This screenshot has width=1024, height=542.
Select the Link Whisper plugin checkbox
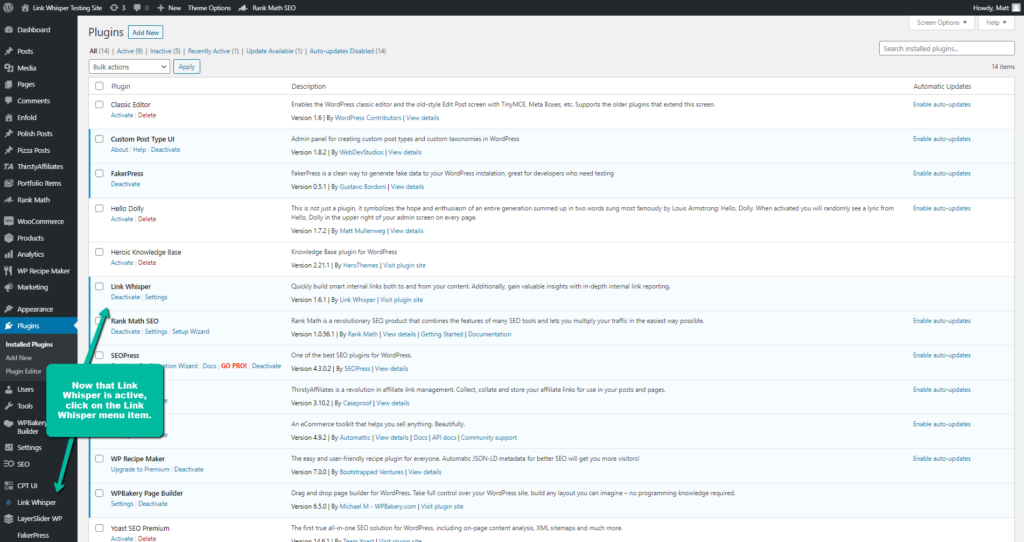(x=99, y=287)
